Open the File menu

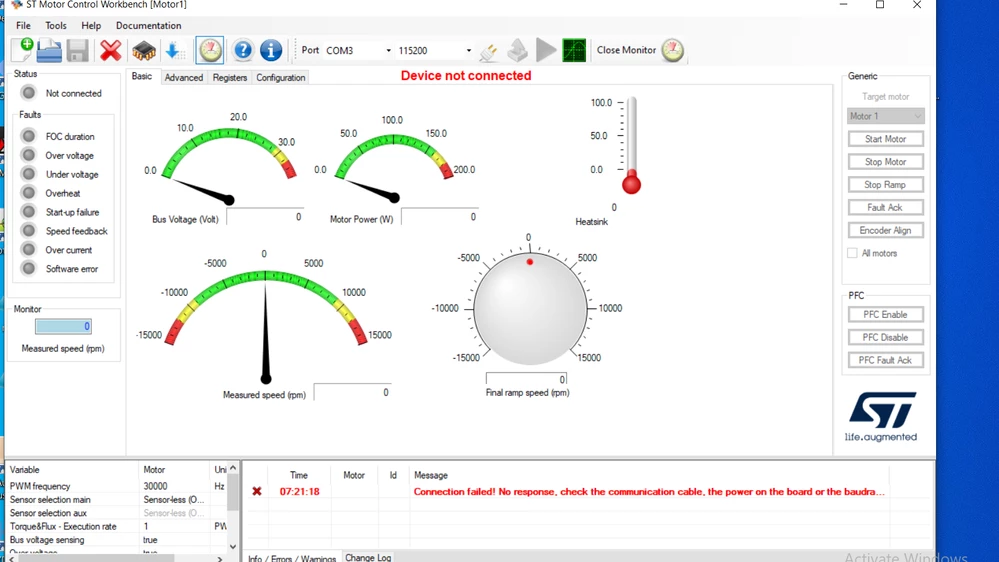point(24,25)
